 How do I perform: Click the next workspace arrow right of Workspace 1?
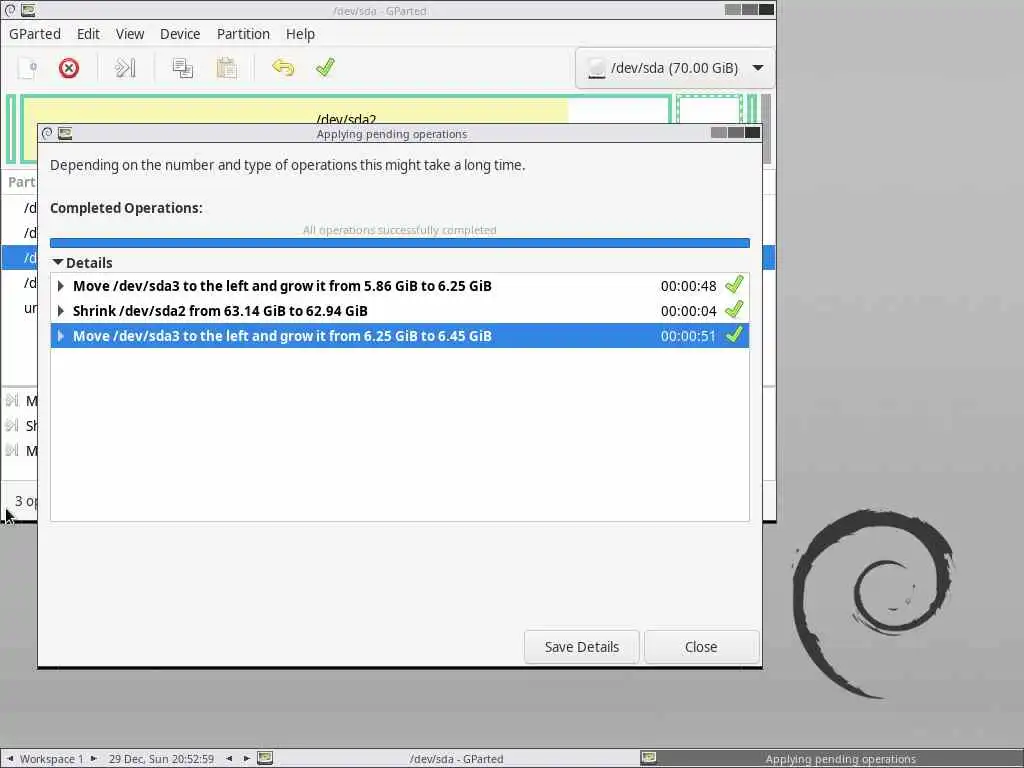coord(93,758)
